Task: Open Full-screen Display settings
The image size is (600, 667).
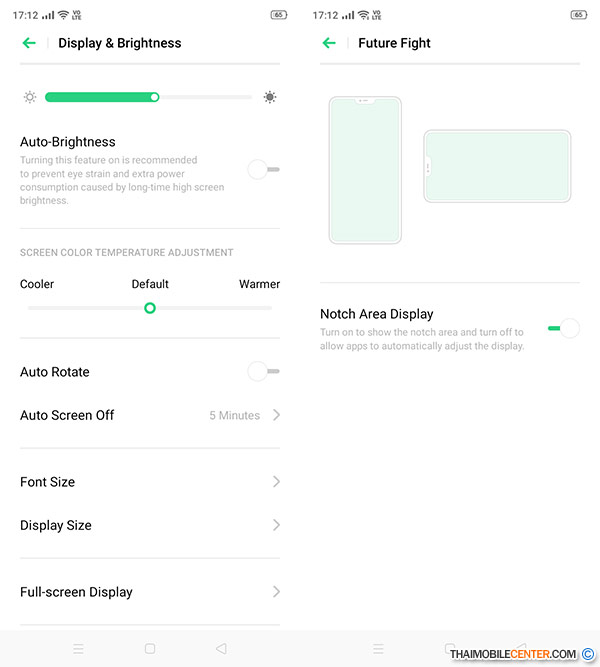Action: click(x=150, y=592)
